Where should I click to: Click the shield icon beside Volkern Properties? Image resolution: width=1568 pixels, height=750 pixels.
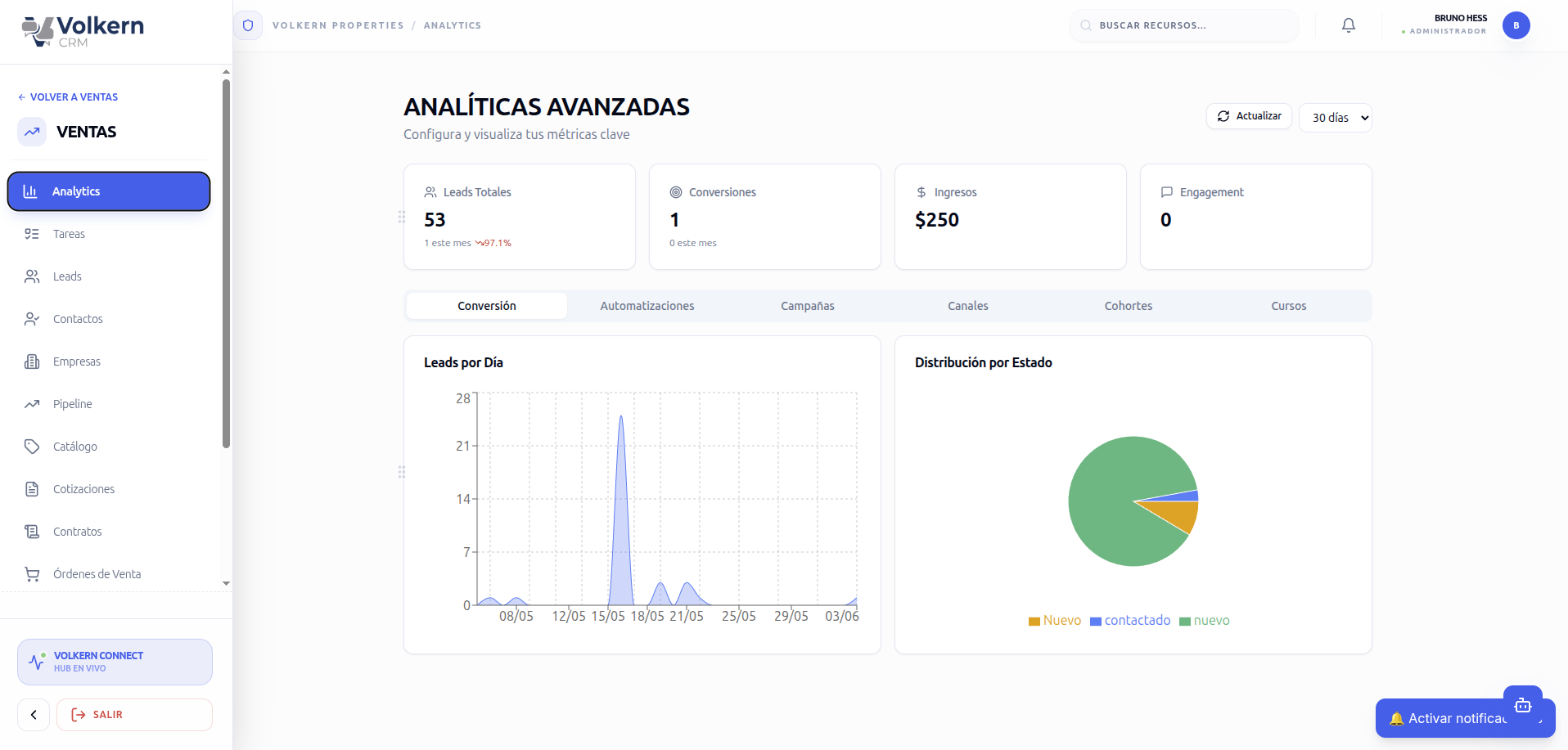[x=248, y=25]
